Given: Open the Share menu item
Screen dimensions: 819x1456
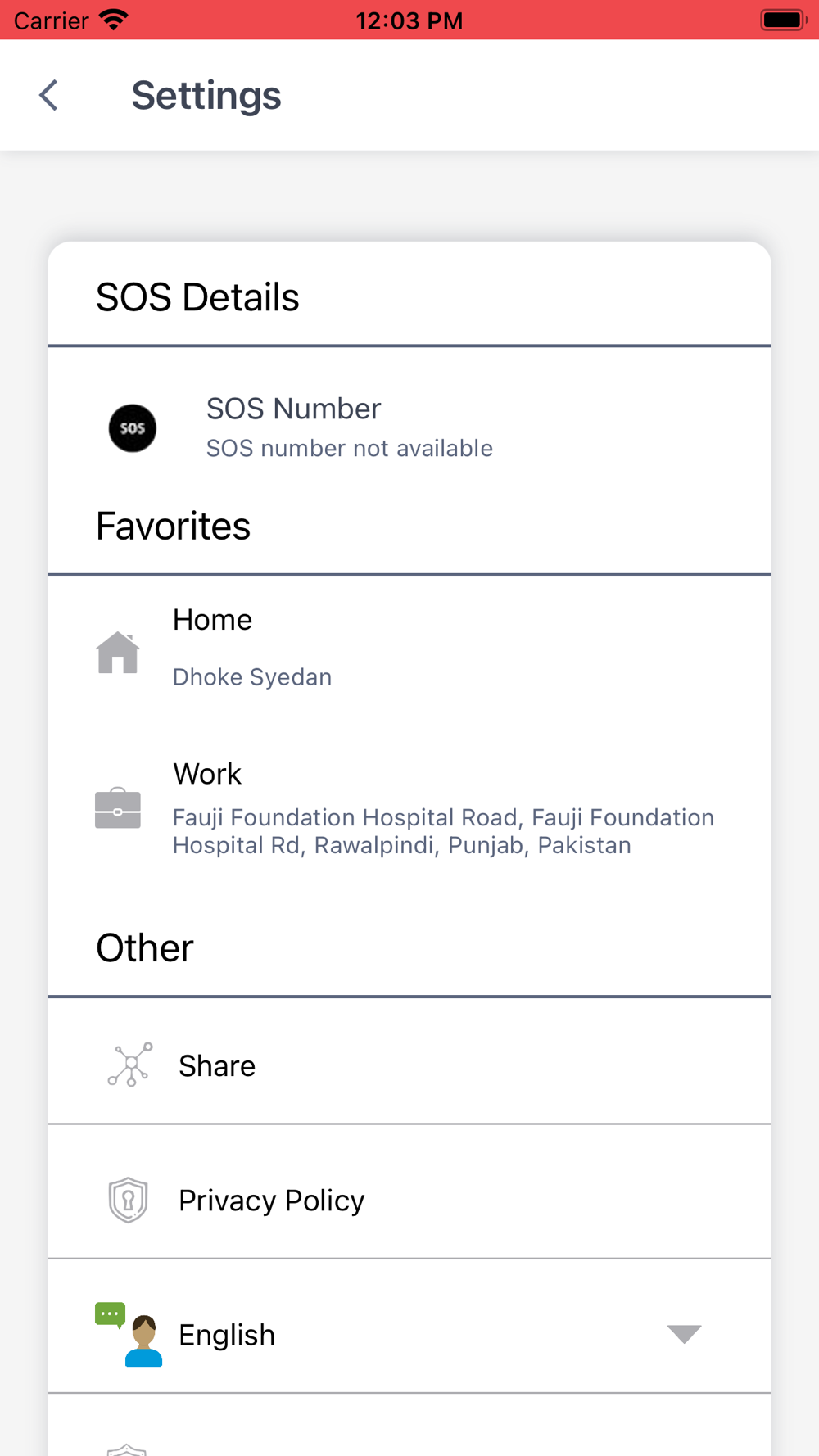Looking at the screenshot, I should click(x=409, y=1061).
